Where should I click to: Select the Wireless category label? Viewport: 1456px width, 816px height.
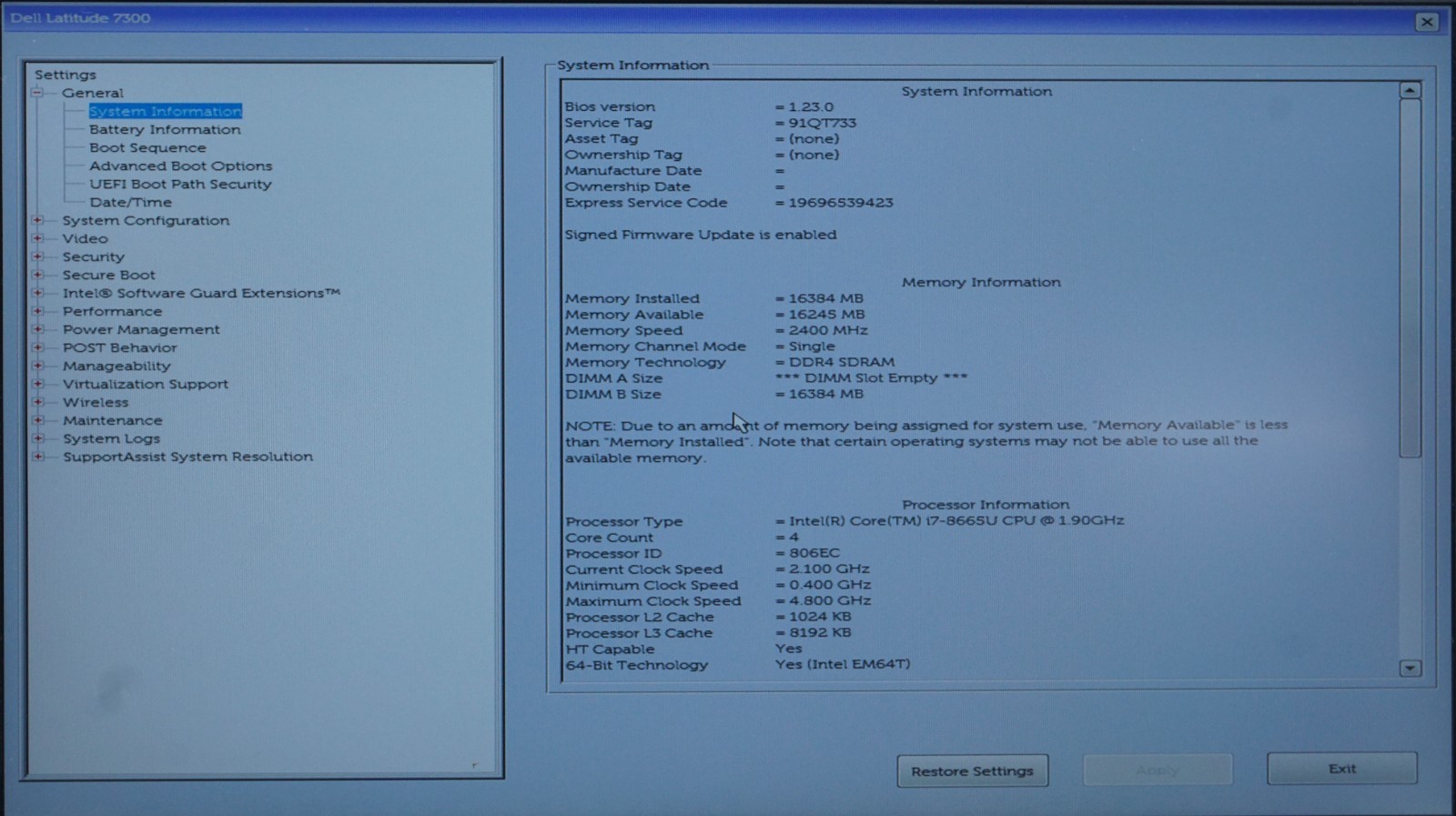click(96, 402)
